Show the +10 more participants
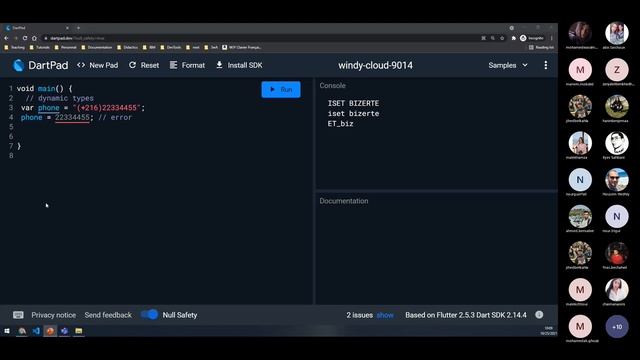This screenshot has height=360, width=640. 617,327
